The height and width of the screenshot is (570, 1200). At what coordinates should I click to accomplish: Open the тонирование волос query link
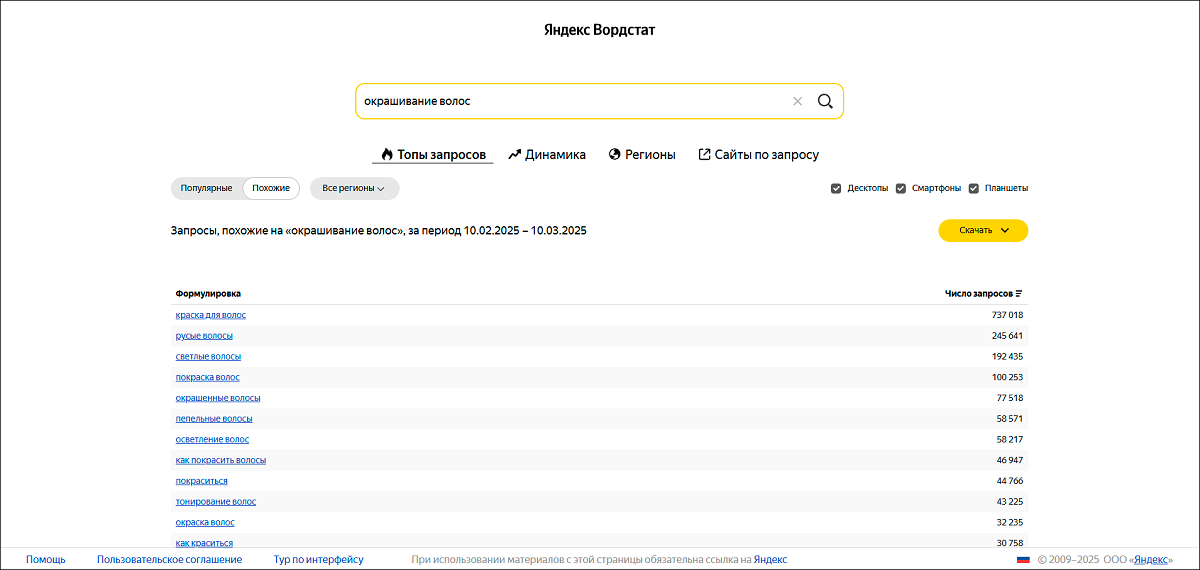point(216,502)
